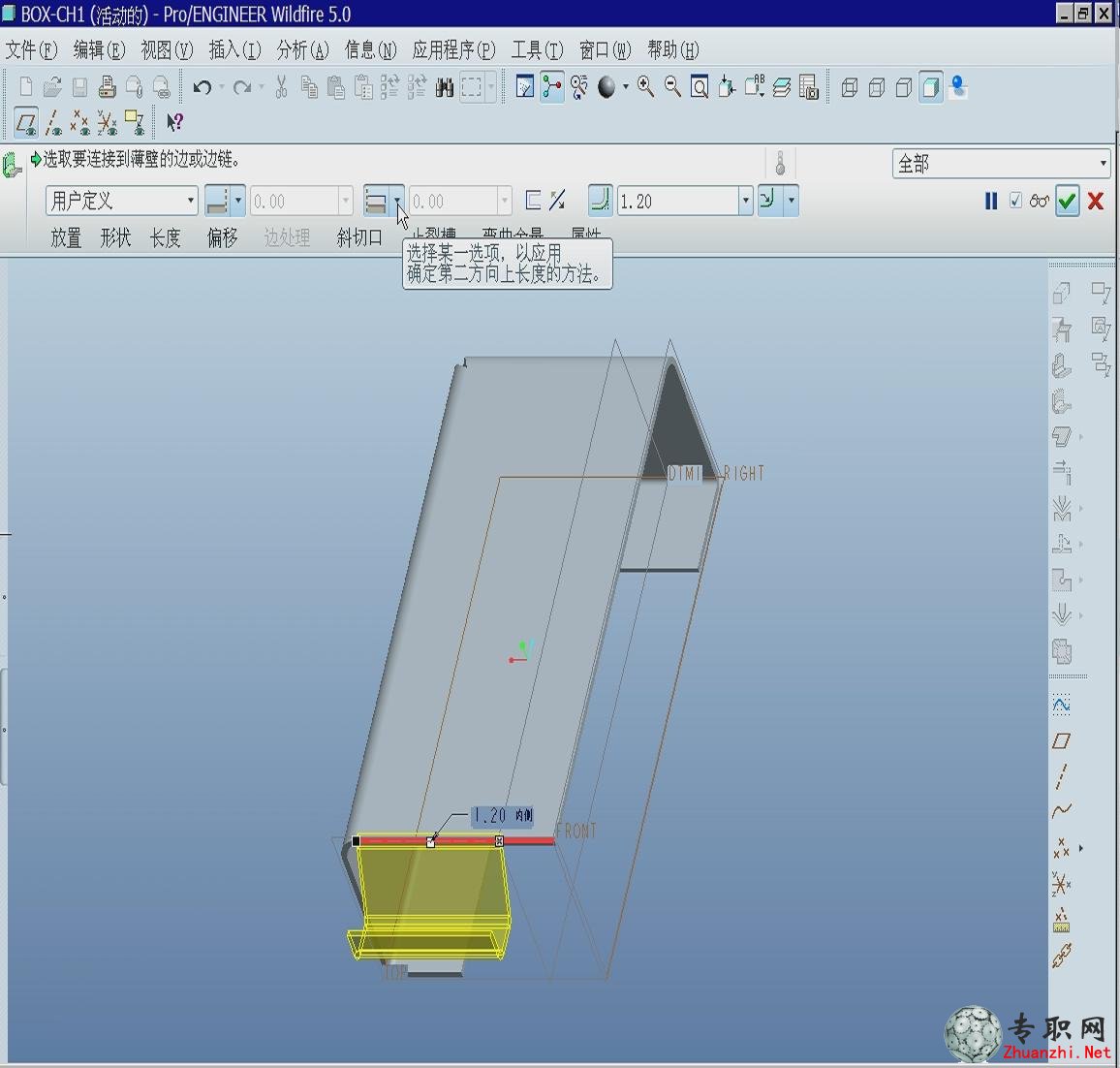1120x1068 pixels.
Task: Click the flip thickness side icon
Action: pyautogui.click(x=558, y=201)
